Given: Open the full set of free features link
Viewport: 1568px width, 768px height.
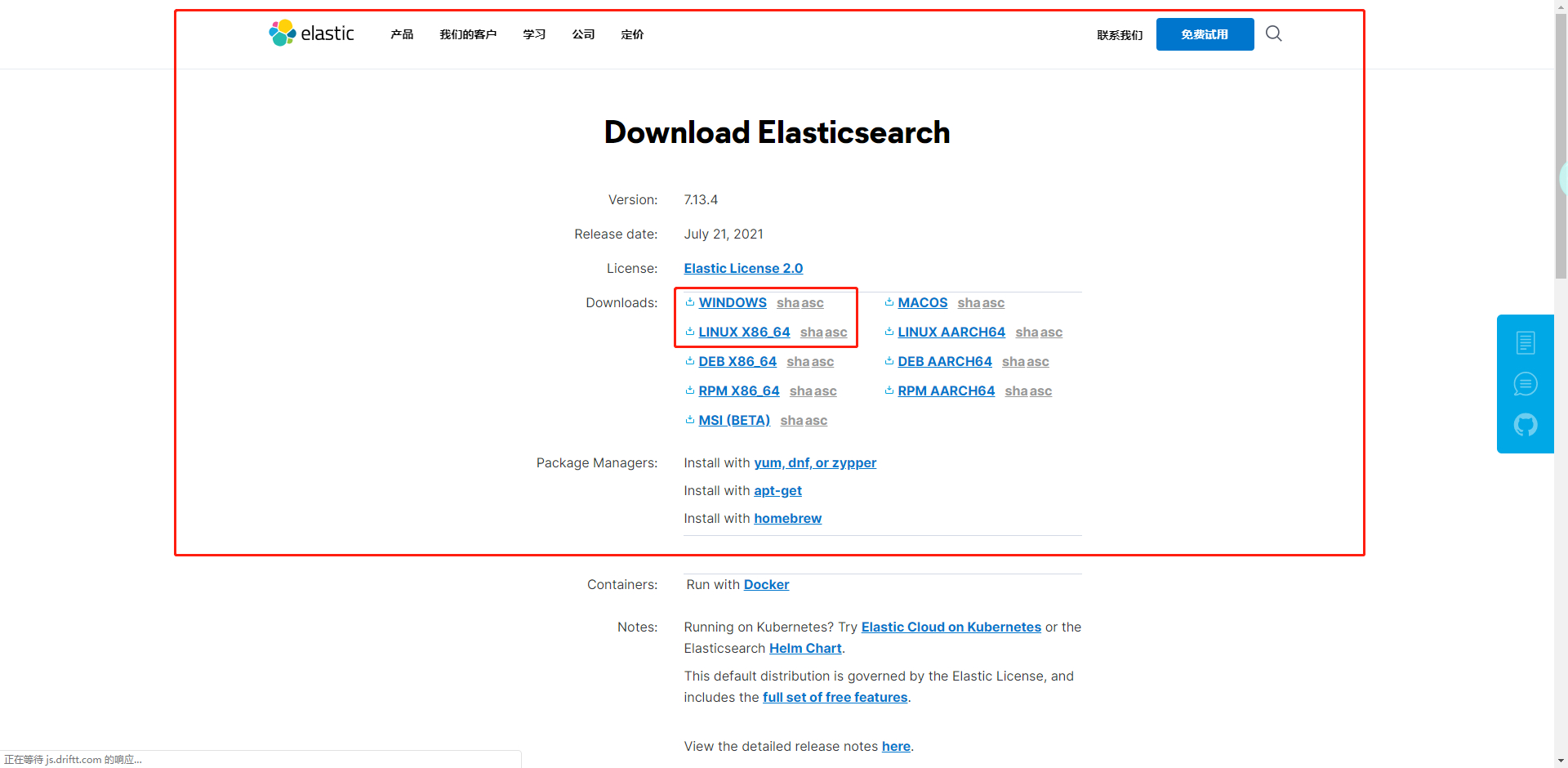Looking at the screenshot, I should click(x=835, y=697).
